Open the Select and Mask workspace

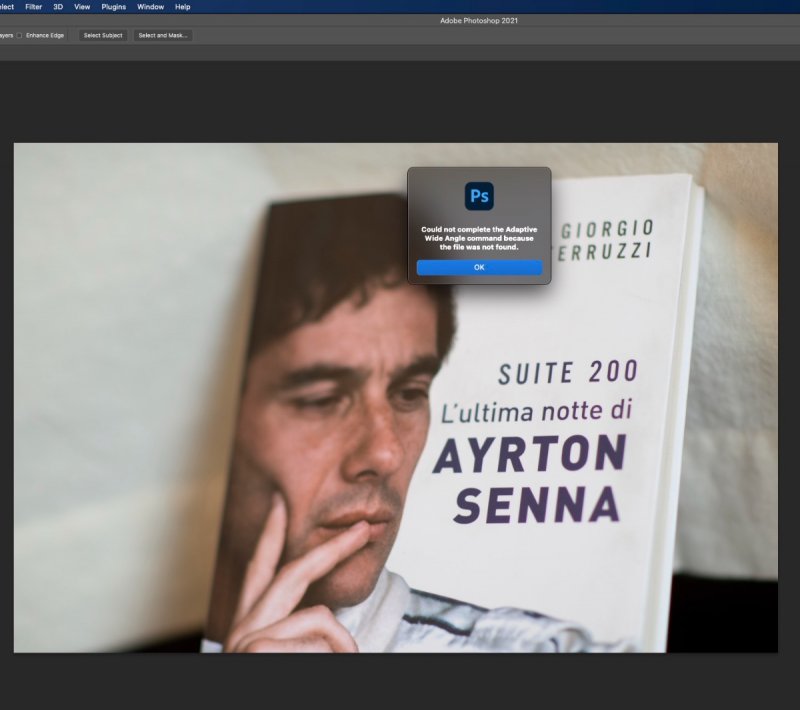[164, 35]
